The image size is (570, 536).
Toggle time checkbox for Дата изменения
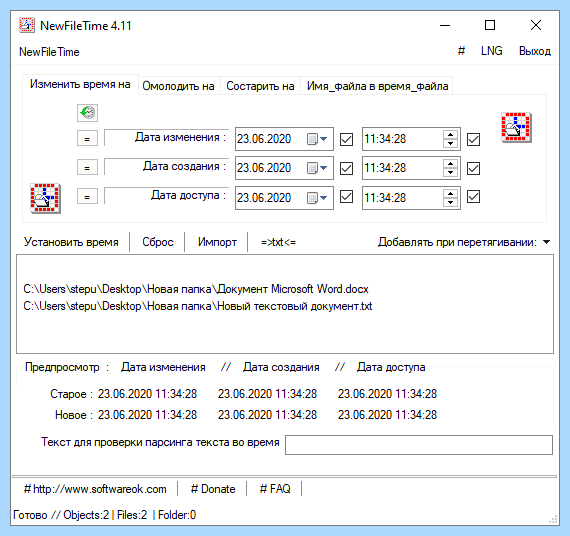(473, 139)
